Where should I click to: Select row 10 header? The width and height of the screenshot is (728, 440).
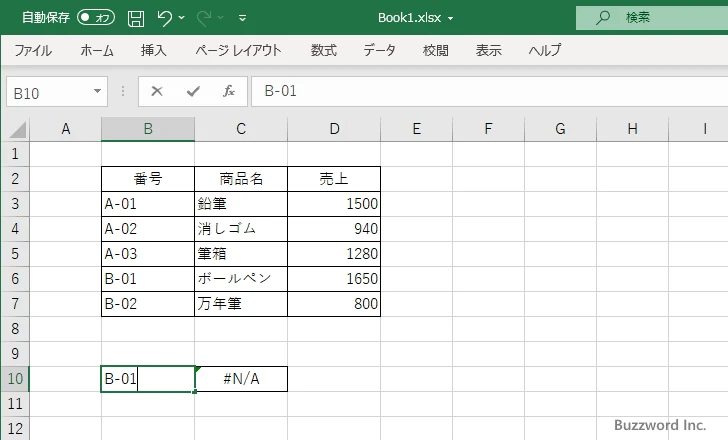click(x=15, y=379)
